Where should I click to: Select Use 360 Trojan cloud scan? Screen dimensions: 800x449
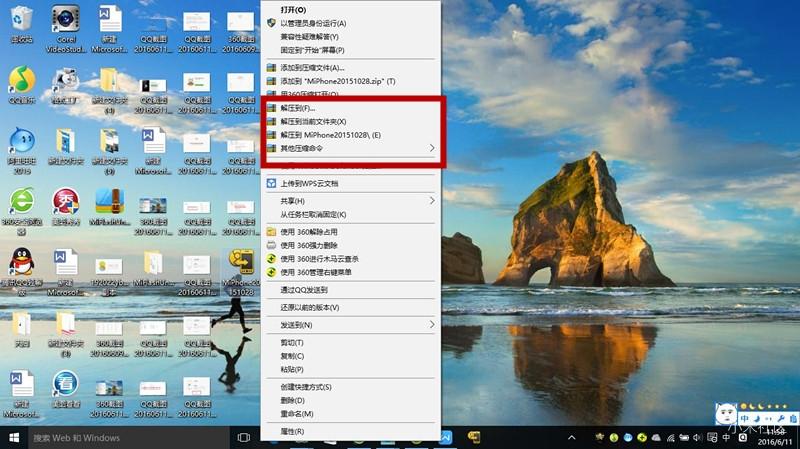[350, 259]
